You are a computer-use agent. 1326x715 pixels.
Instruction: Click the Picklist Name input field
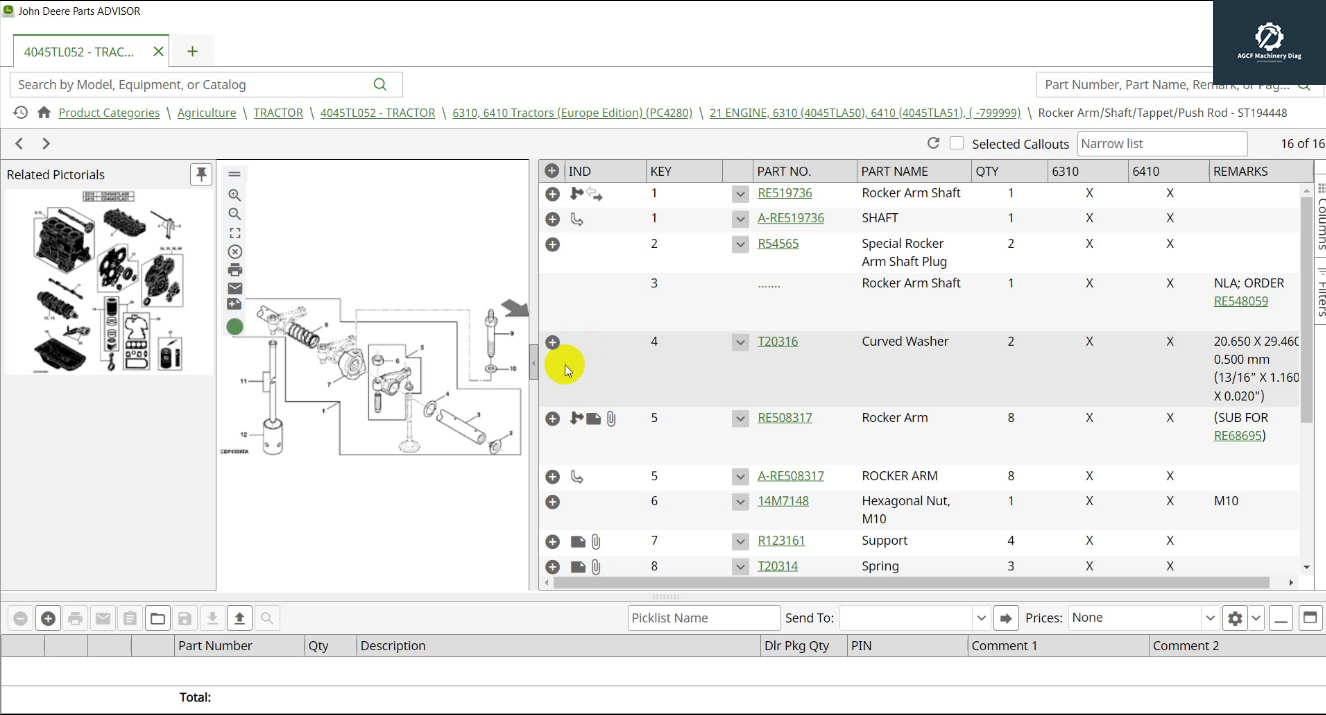tap(703, 618)
